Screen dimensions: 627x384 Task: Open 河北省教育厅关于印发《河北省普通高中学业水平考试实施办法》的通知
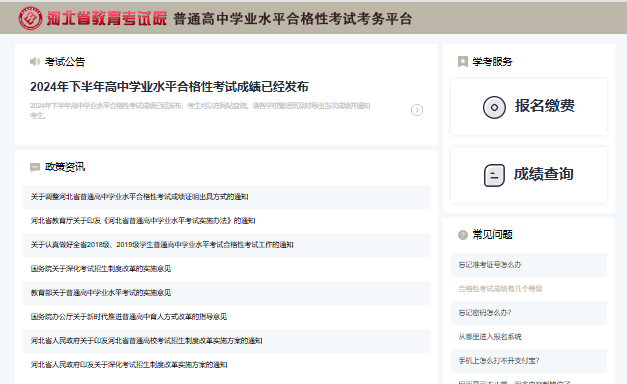(x=226, y=221)
